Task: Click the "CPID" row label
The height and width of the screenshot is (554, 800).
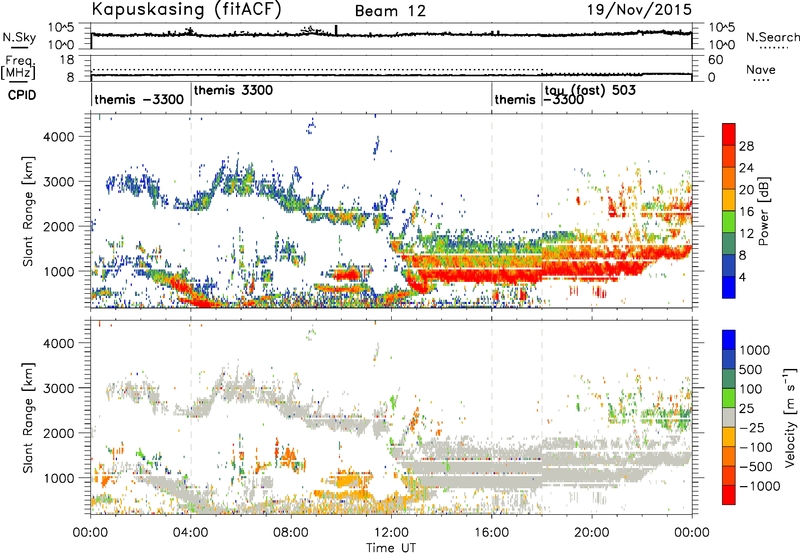Action: [x=22, y=95]
